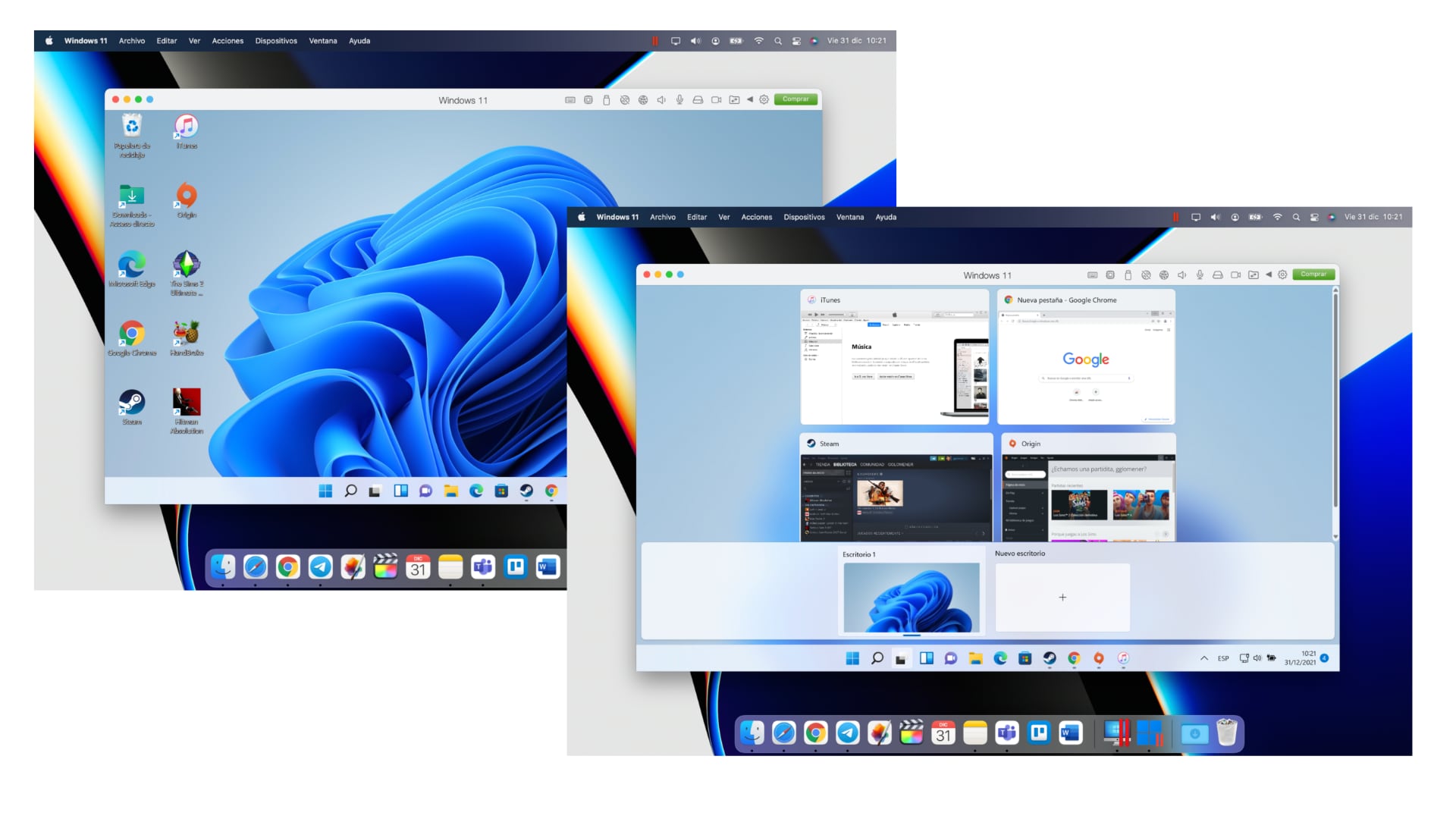This screenshot has width=1456, height=819.
Task: Pause the VM via red pause icon
Action: [x=1178, y=217]
